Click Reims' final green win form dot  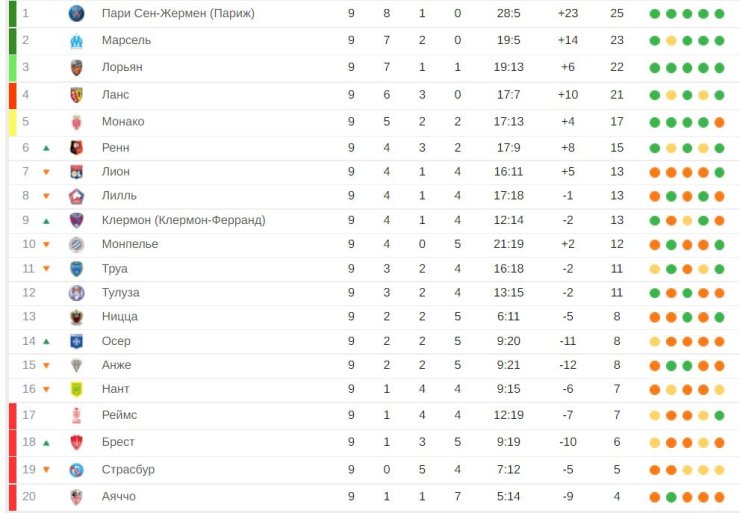pos(719,415)
